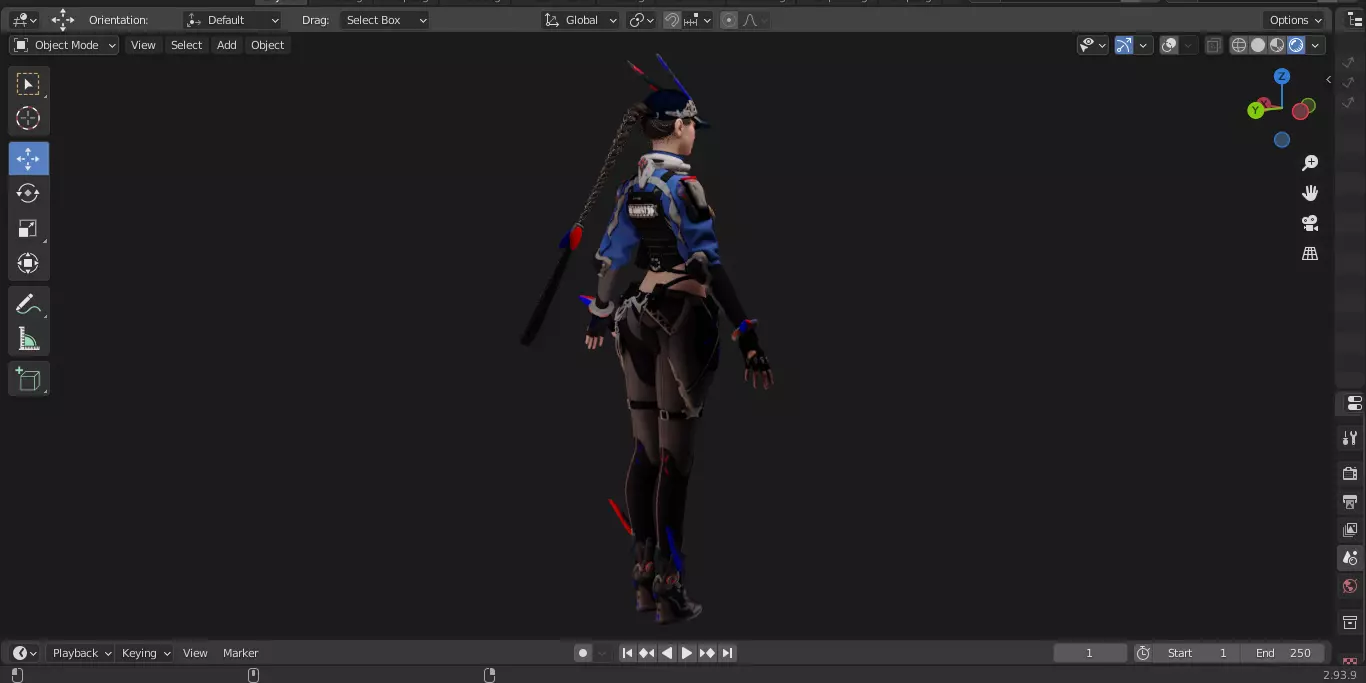Jump to the first frame

click(627, 653)
